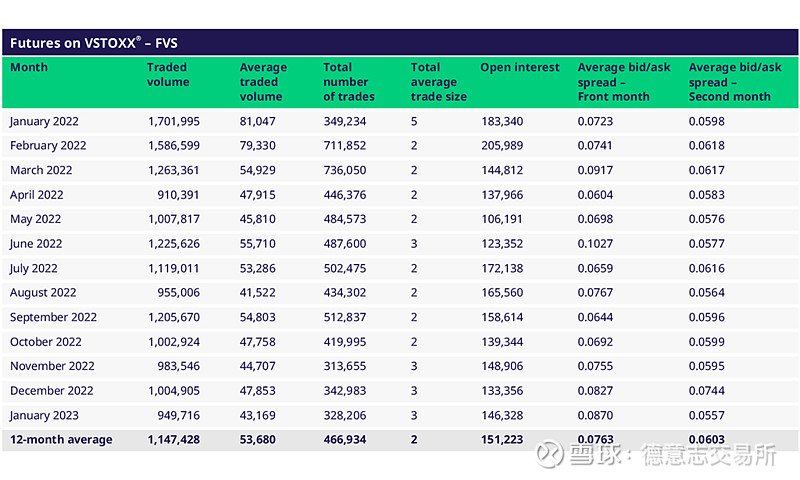This screenshot has width=800, height=480.
Task: Select the "March 2022" row label
Action: 41,170
